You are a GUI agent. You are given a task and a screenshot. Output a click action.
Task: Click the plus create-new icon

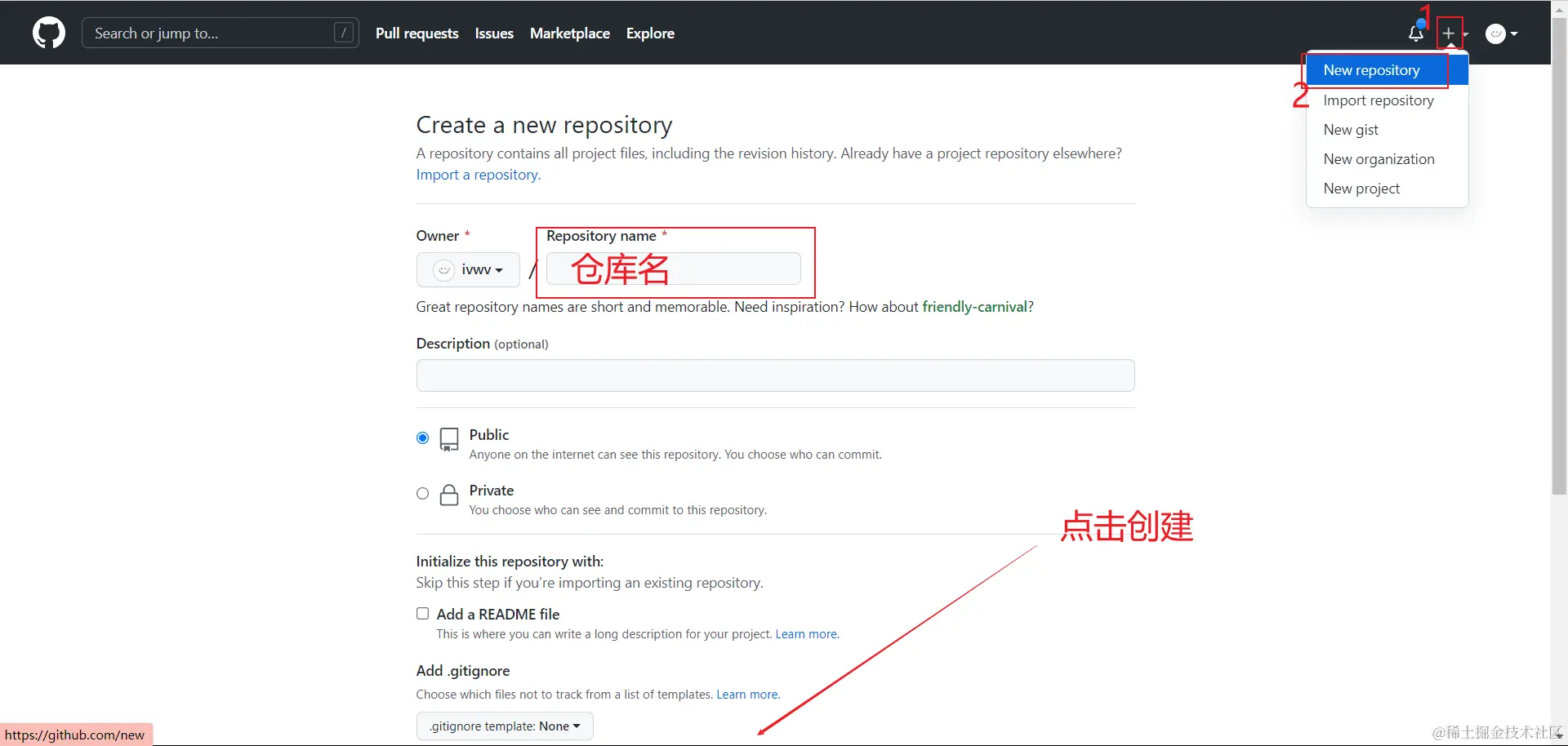[1449, 33]
